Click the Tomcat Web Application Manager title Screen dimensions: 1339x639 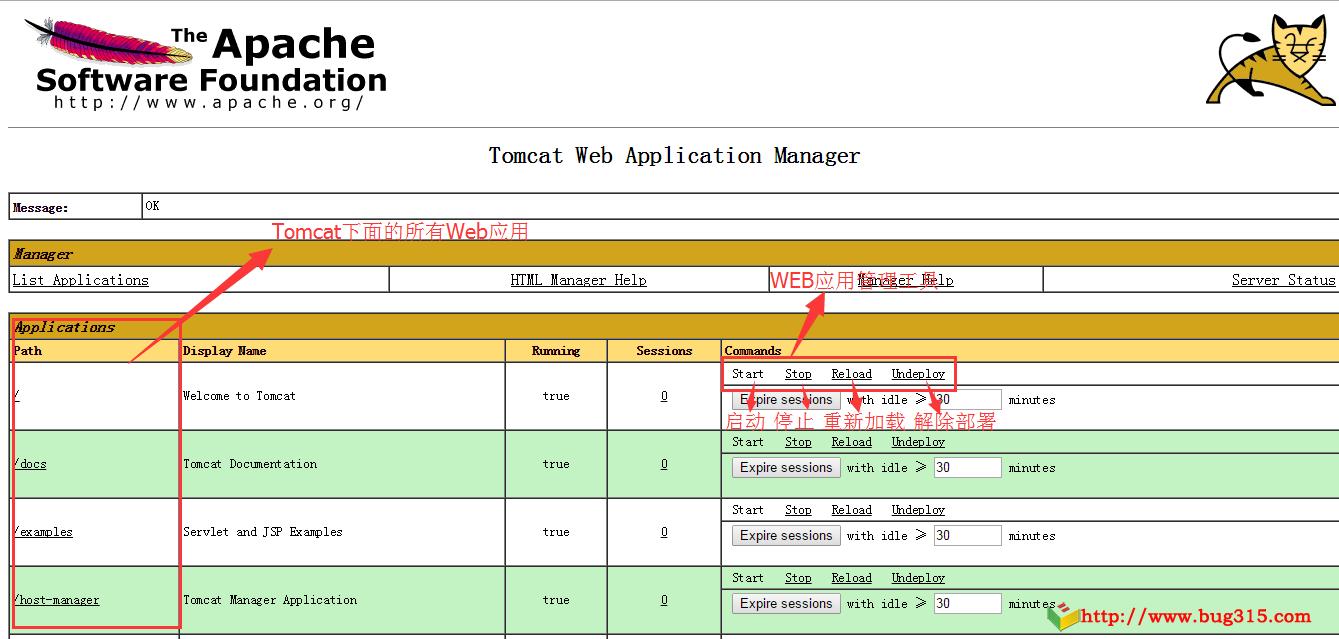pyautogui.click(x=674, y=156)
